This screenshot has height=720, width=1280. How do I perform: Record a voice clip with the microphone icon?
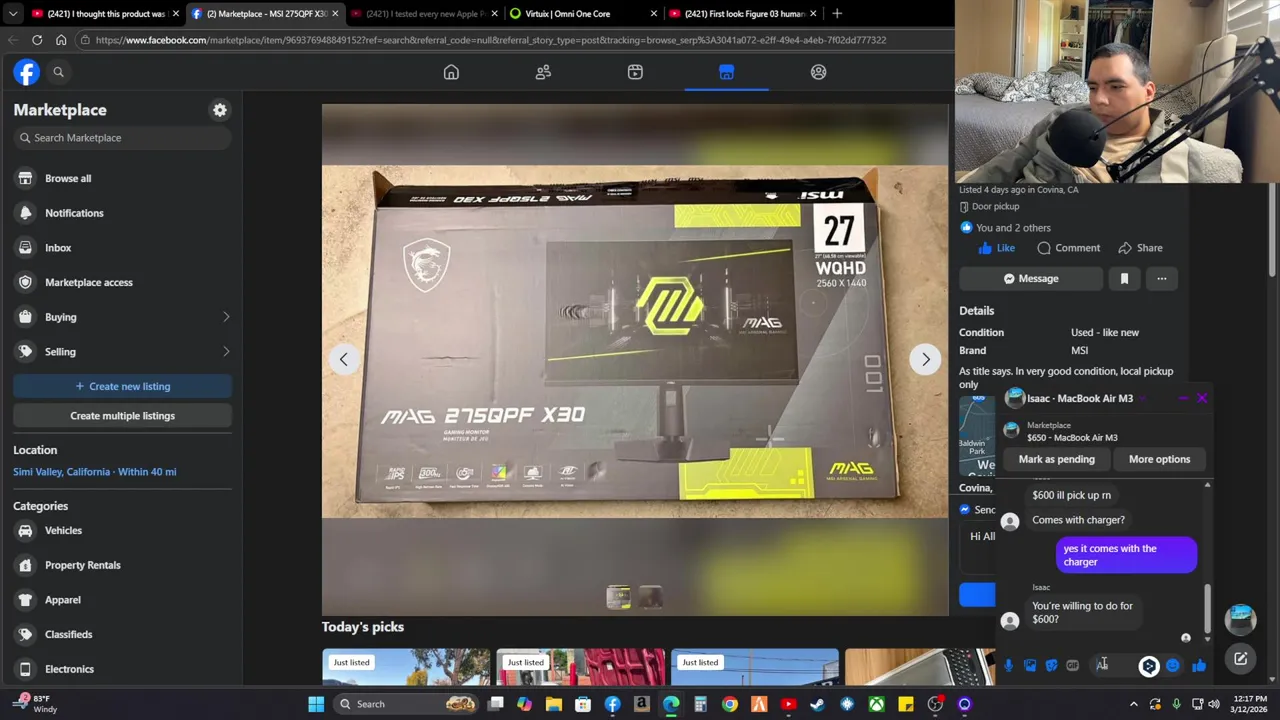[1008, 666]
